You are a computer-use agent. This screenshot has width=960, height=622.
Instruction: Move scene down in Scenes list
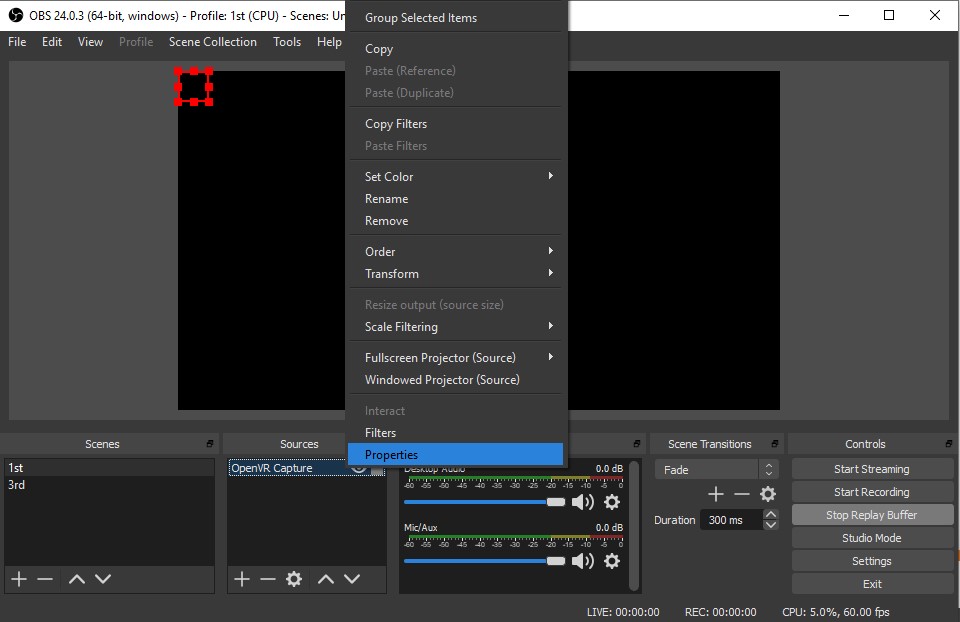click(102, 579)
